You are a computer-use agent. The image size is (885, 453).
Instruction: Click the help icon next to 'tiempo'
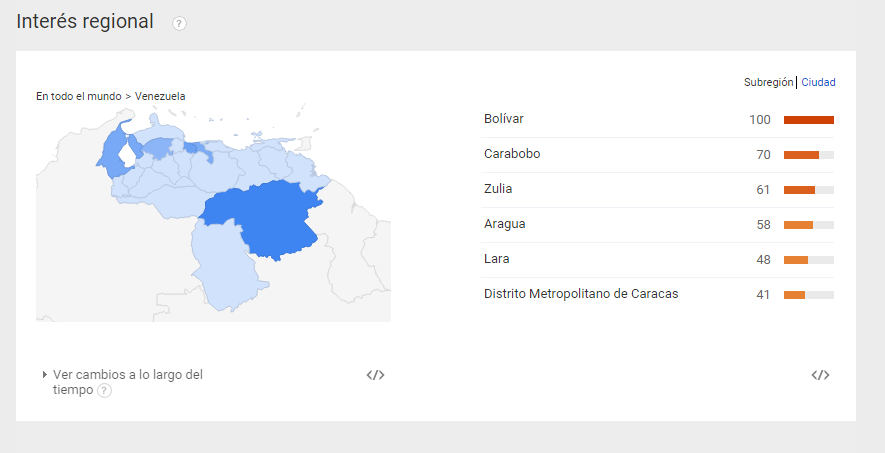click(104, 391)
